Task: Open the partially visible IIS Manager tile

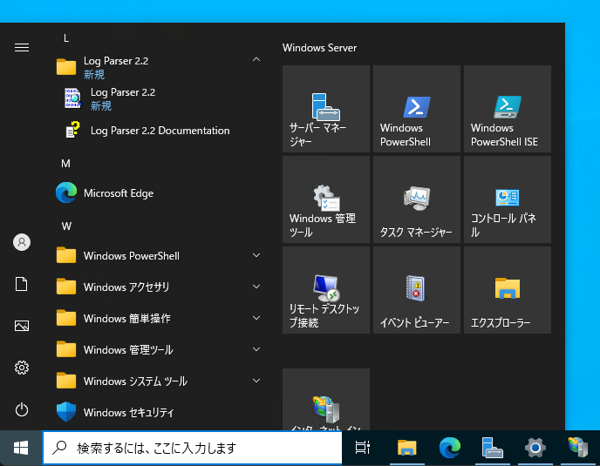Action: point(326,399)
